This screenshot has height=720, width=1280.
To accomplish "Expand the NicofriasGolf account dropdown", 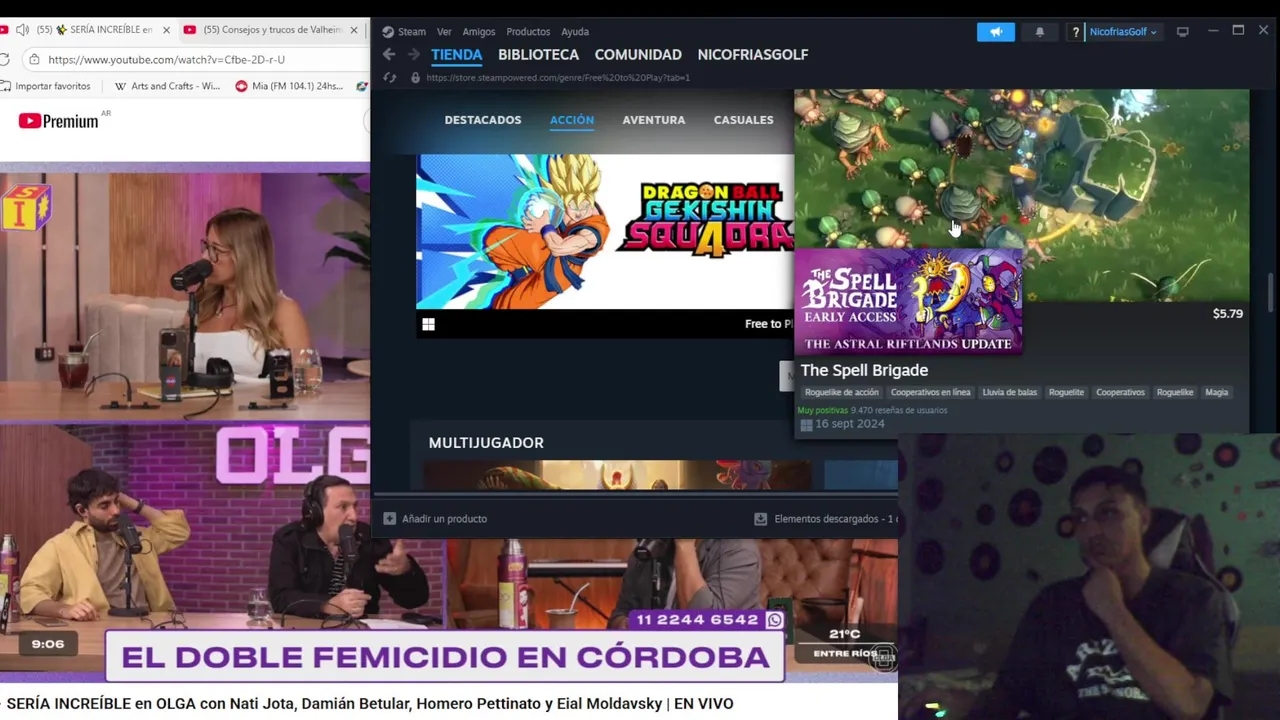I will [x=1122, y=32].
